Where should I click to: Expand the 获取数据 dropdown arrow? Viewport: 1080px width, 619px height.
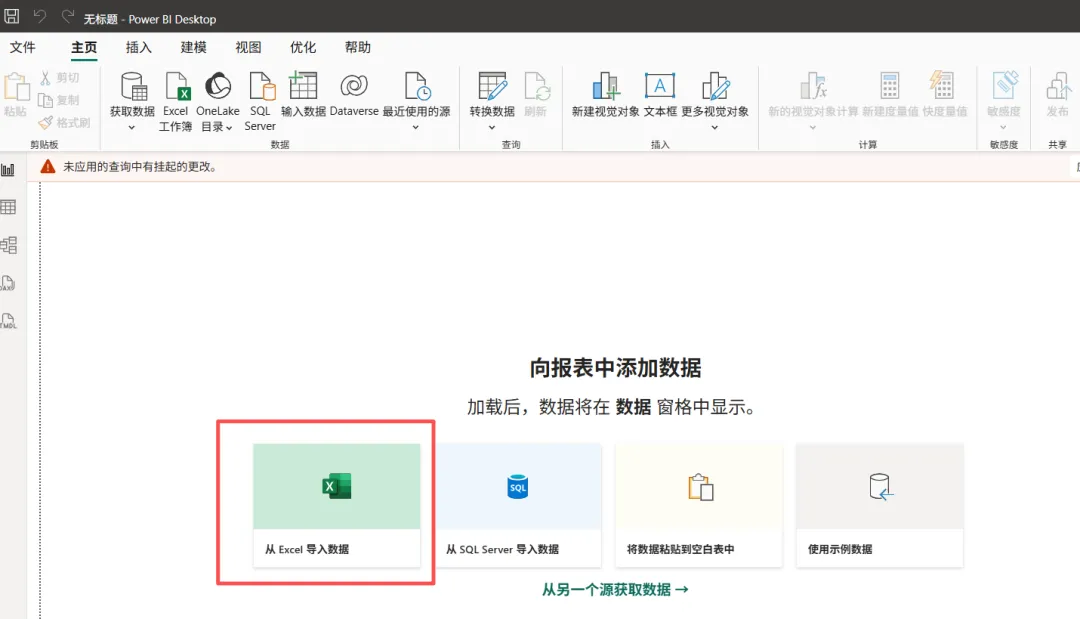[x=132, y=127]
